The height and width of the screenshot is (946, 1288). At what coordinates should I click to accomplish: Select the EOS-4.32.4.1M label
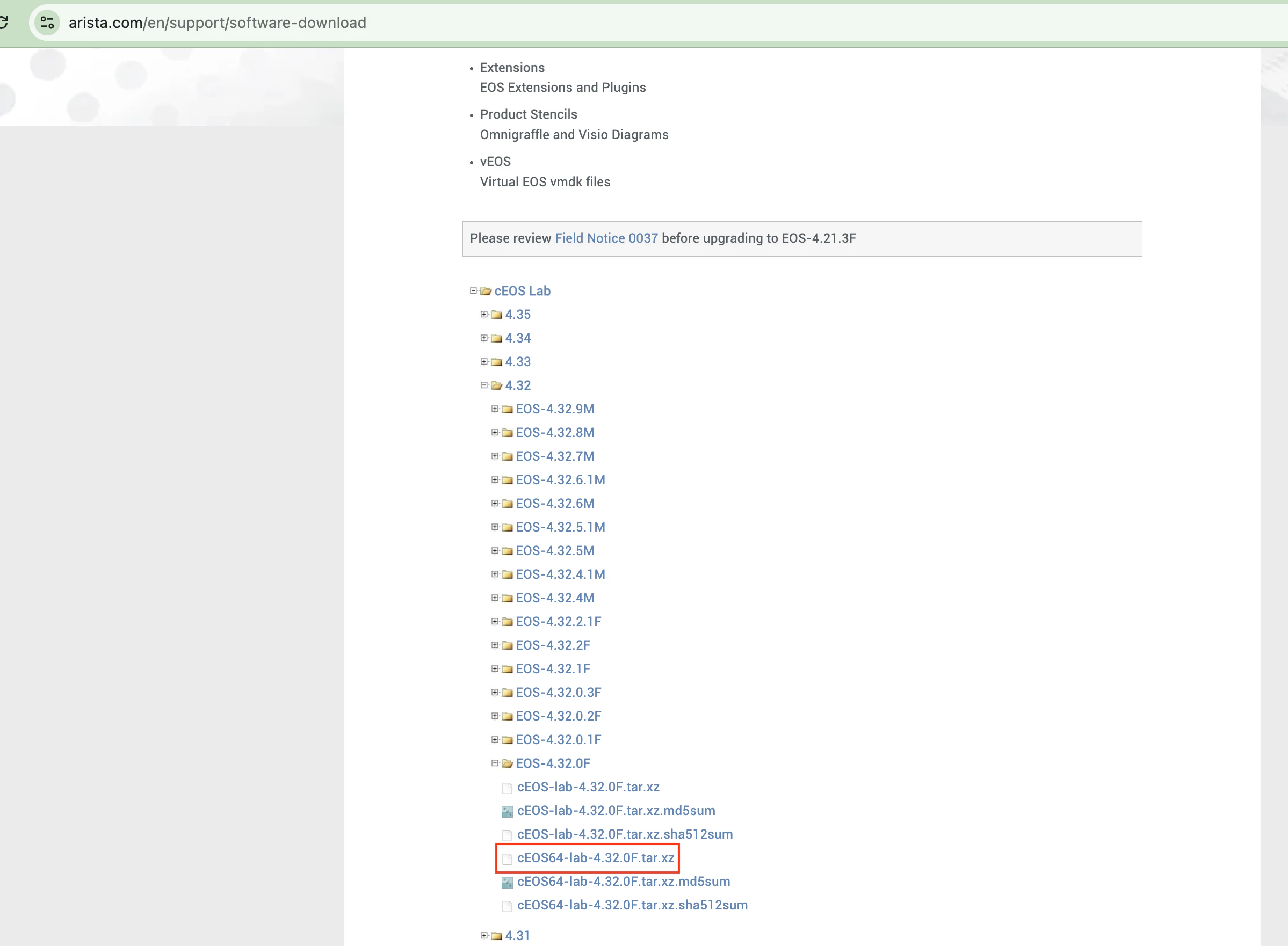click(x=560, y=574)
